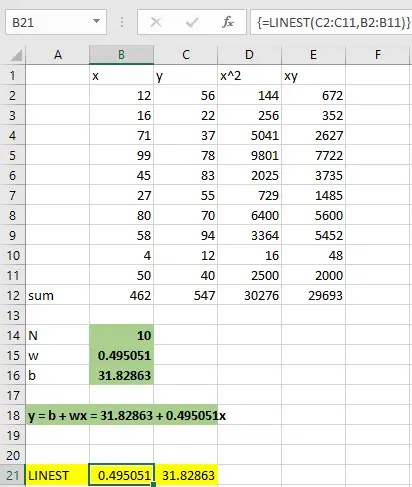412x487 pixels.
Task: Click the N label cell
Action: [58, 335]
